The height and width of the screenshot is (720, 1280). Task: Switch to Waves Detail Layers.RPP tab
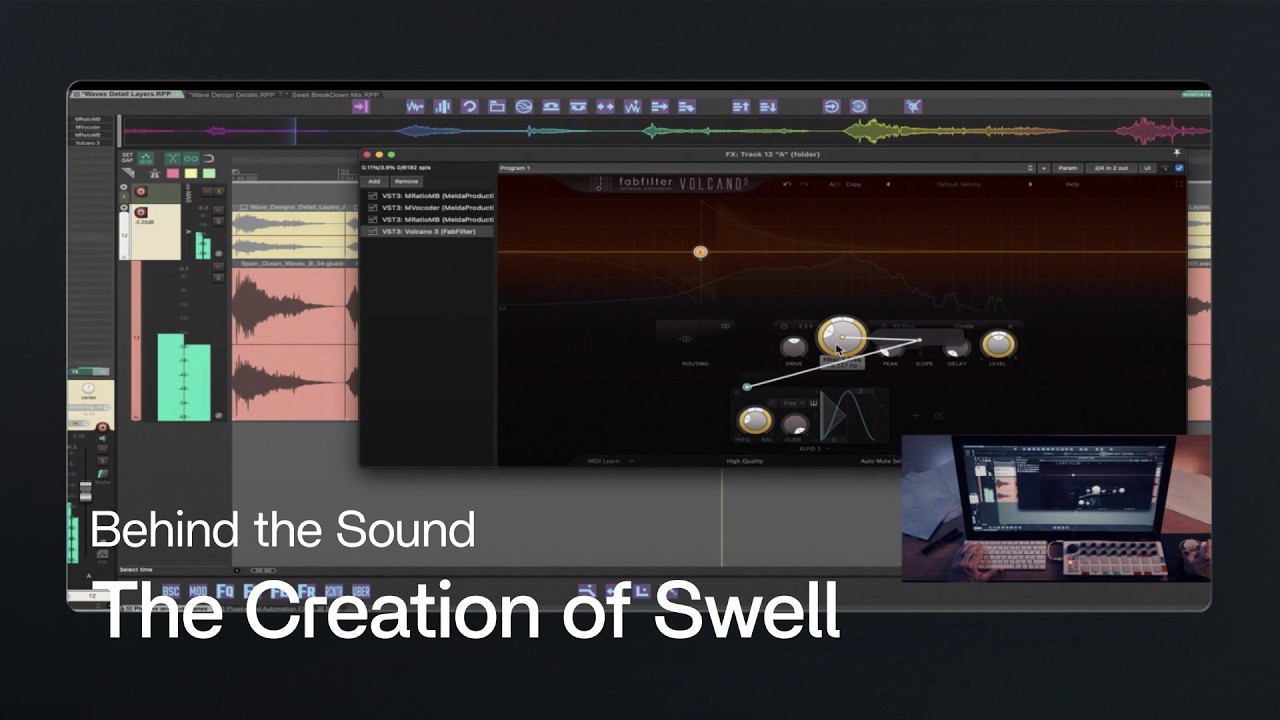point(127,94)
